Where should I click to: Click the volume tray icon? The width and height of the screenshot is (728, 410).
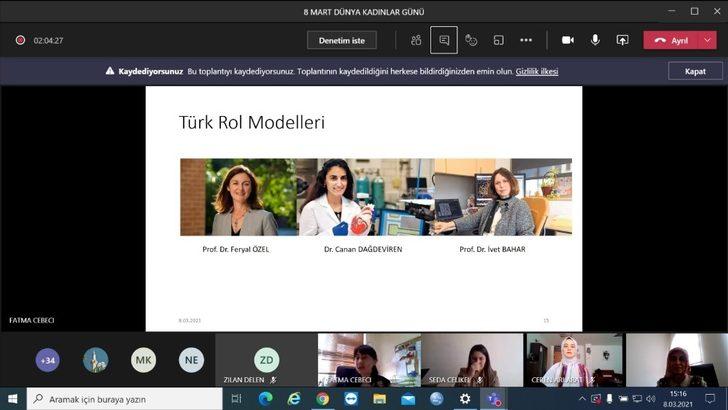click(651, 399)
